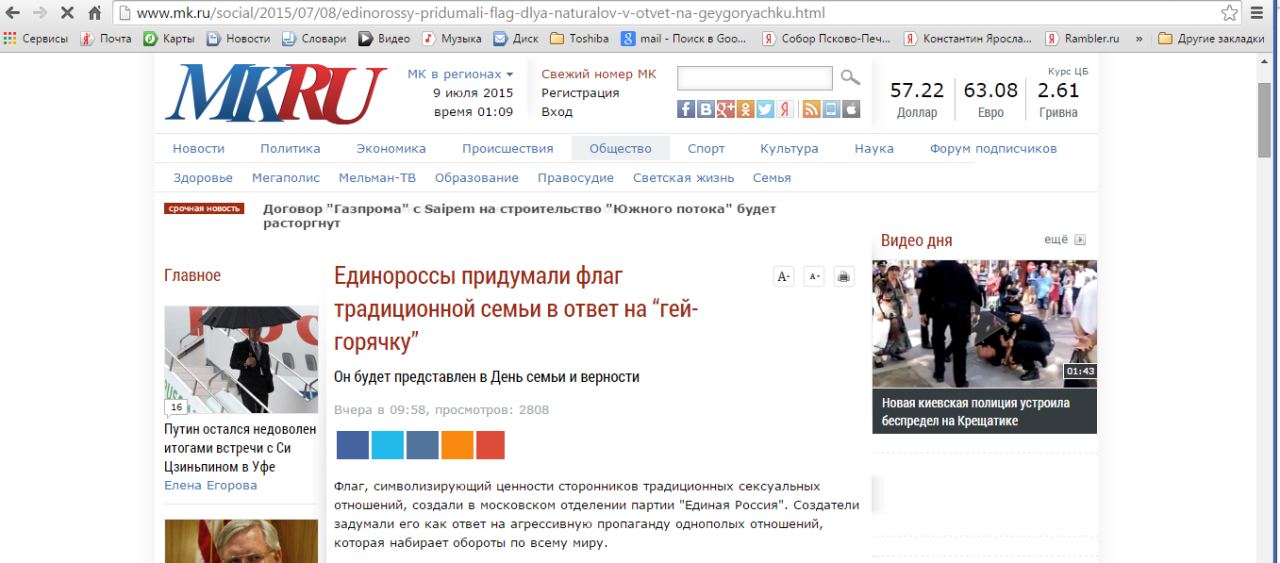Viewport: 1280px width, 563px height.
Task: Open Chrome hamburger menu
Action: click(x=1258, y=13)
